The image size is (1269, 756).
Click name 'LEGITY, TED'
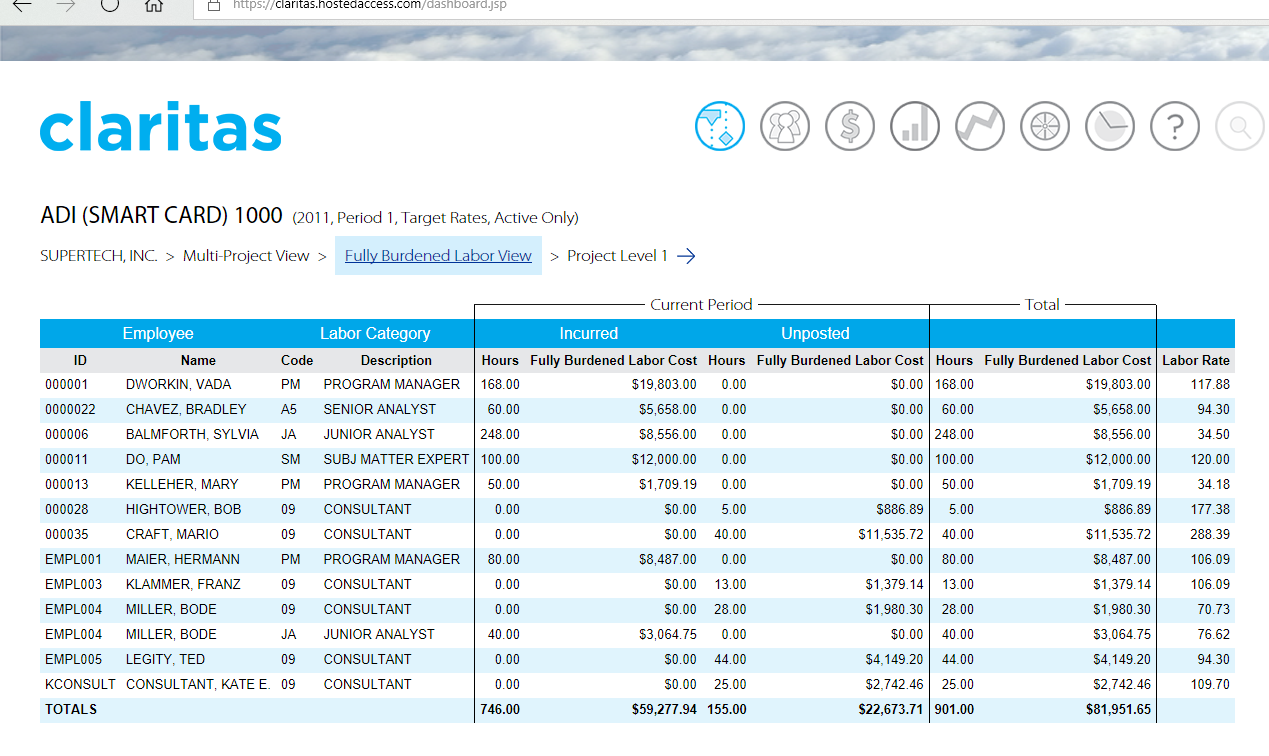pyautogui.click(x=165, y=660)
